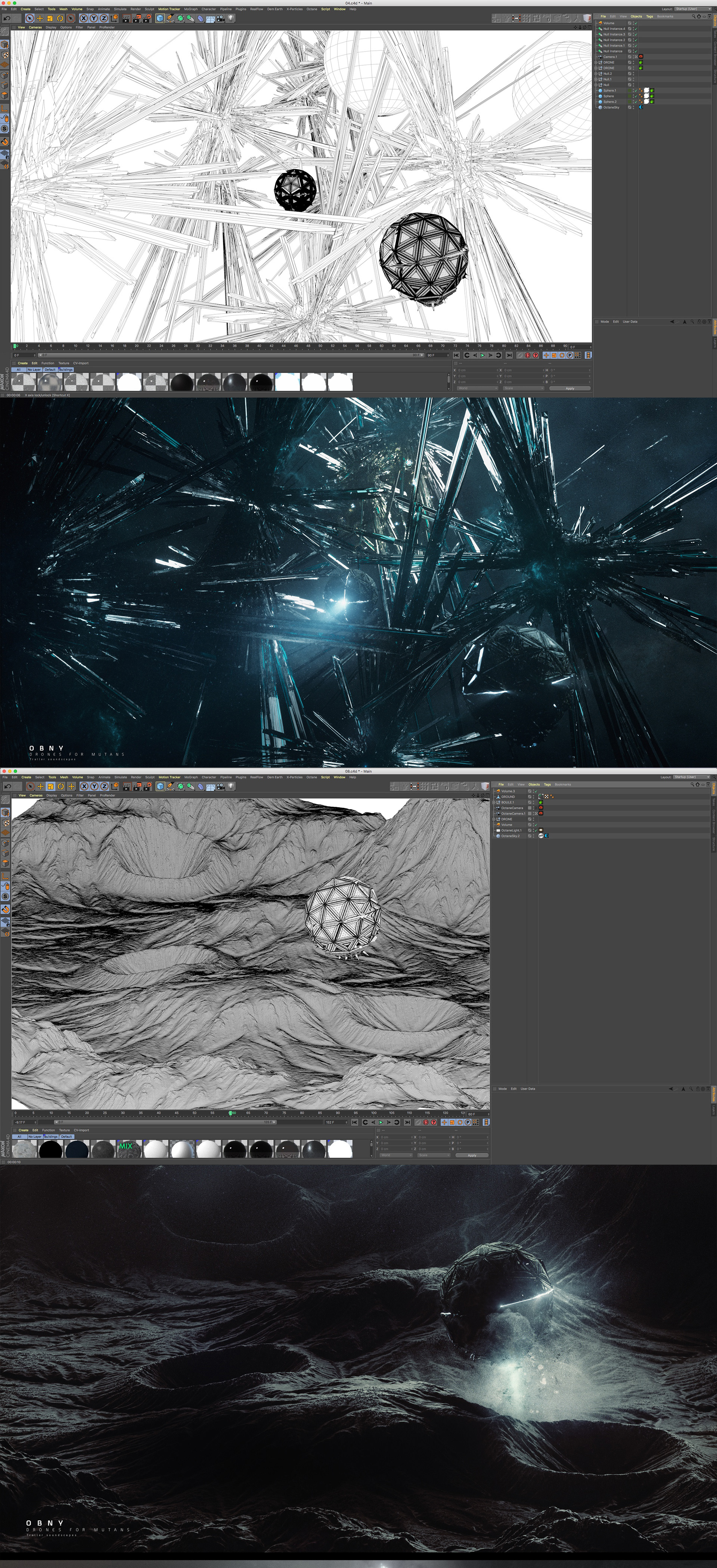Select the Move tool in 08.c4d window
The image size is (717, 1568).
[x=40, y=787]
